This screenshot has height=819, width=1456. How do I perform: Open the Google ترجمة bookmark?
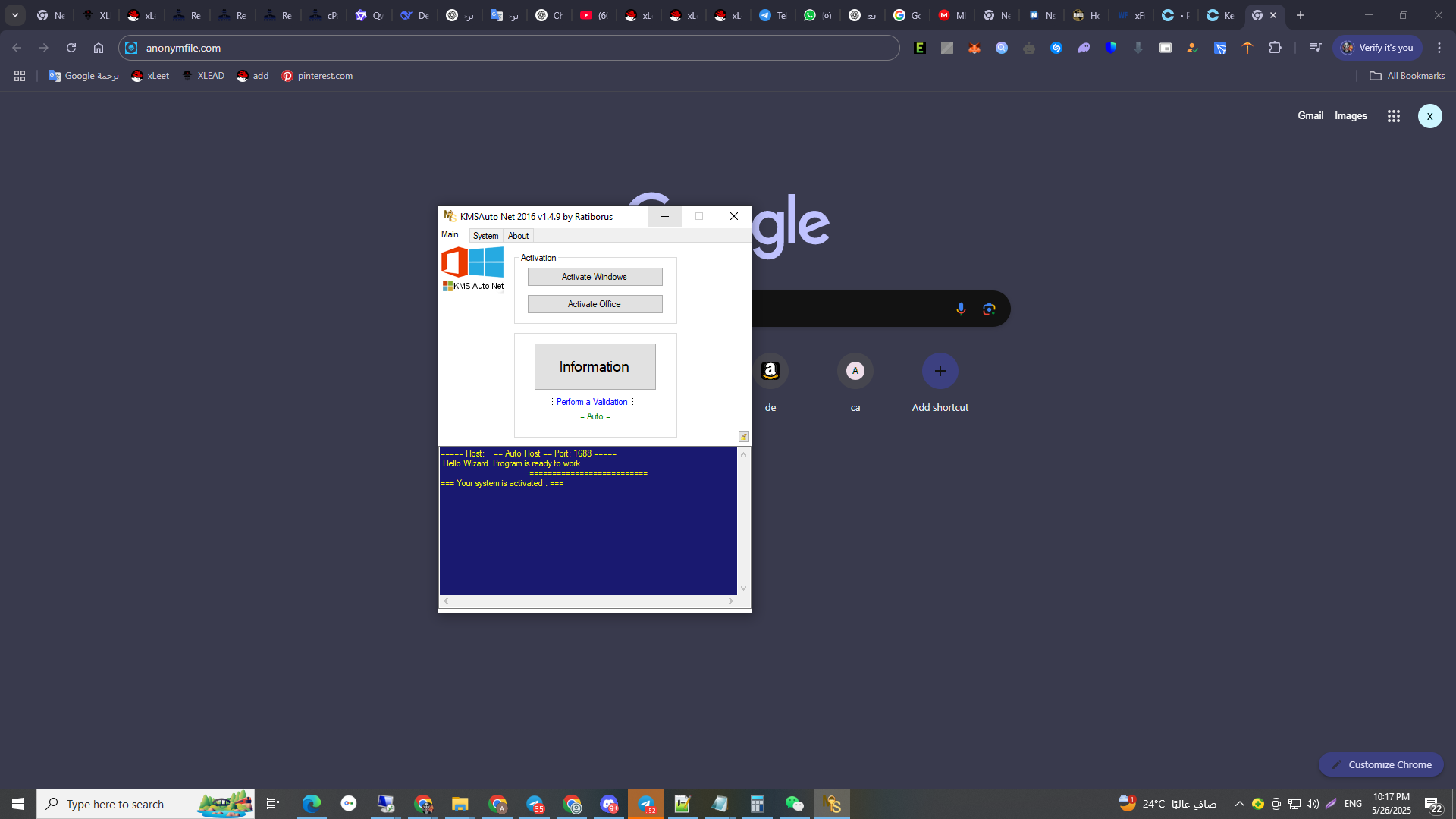click(x=83, y=76)
